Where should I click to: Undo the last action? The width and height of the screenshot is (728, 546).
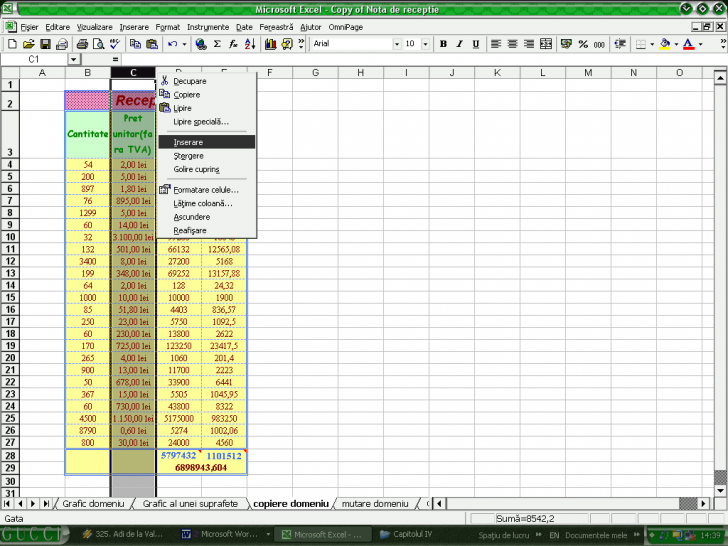coord(173,44)
